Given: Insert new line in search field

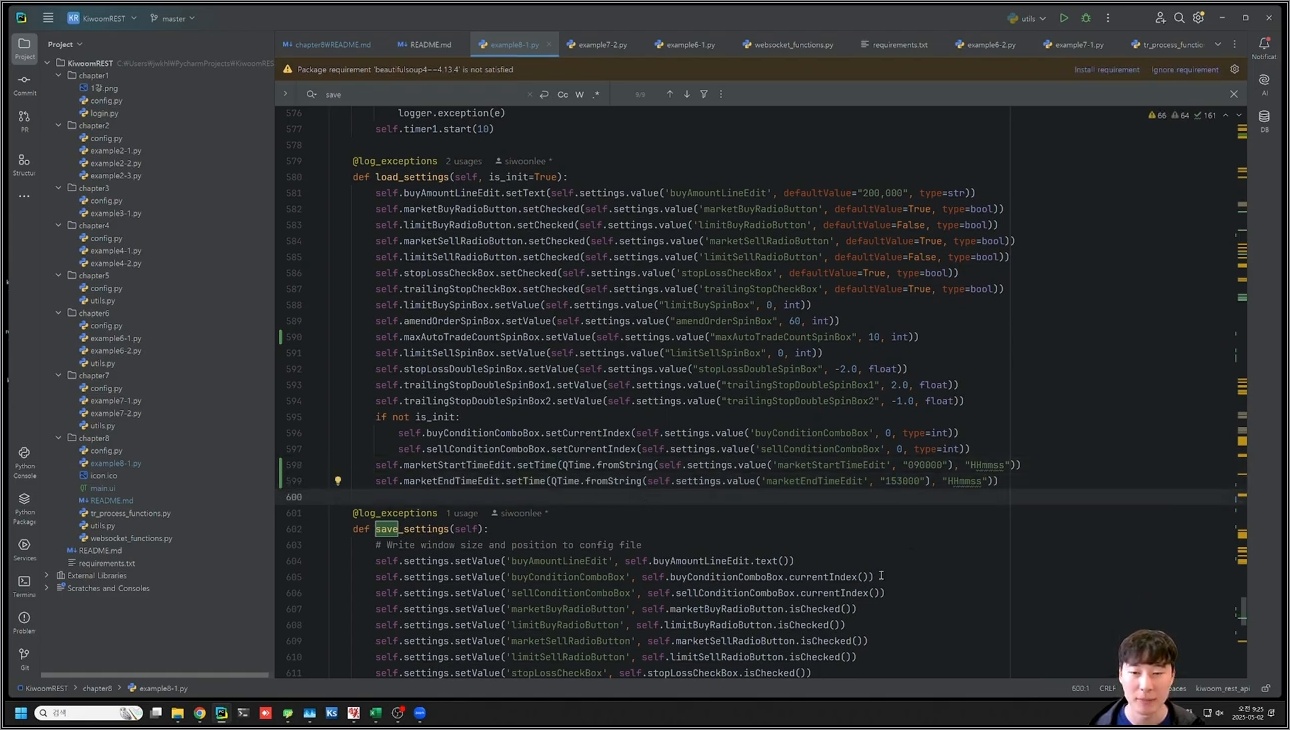Looking at the screenshot, I should (544, 94).
